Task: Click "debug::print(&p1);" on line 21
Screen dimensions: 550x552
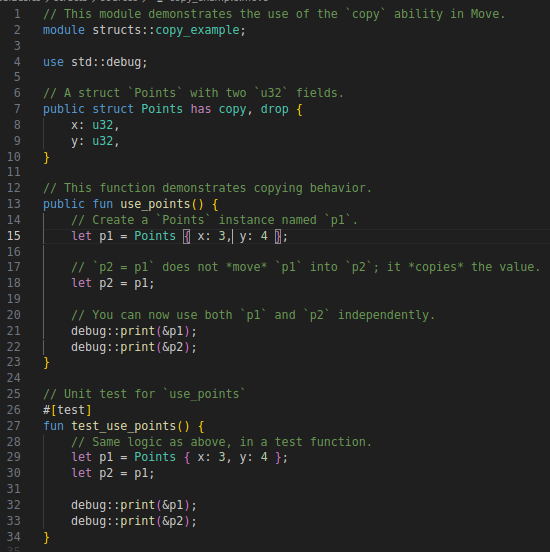Action: tap(134, 331)
